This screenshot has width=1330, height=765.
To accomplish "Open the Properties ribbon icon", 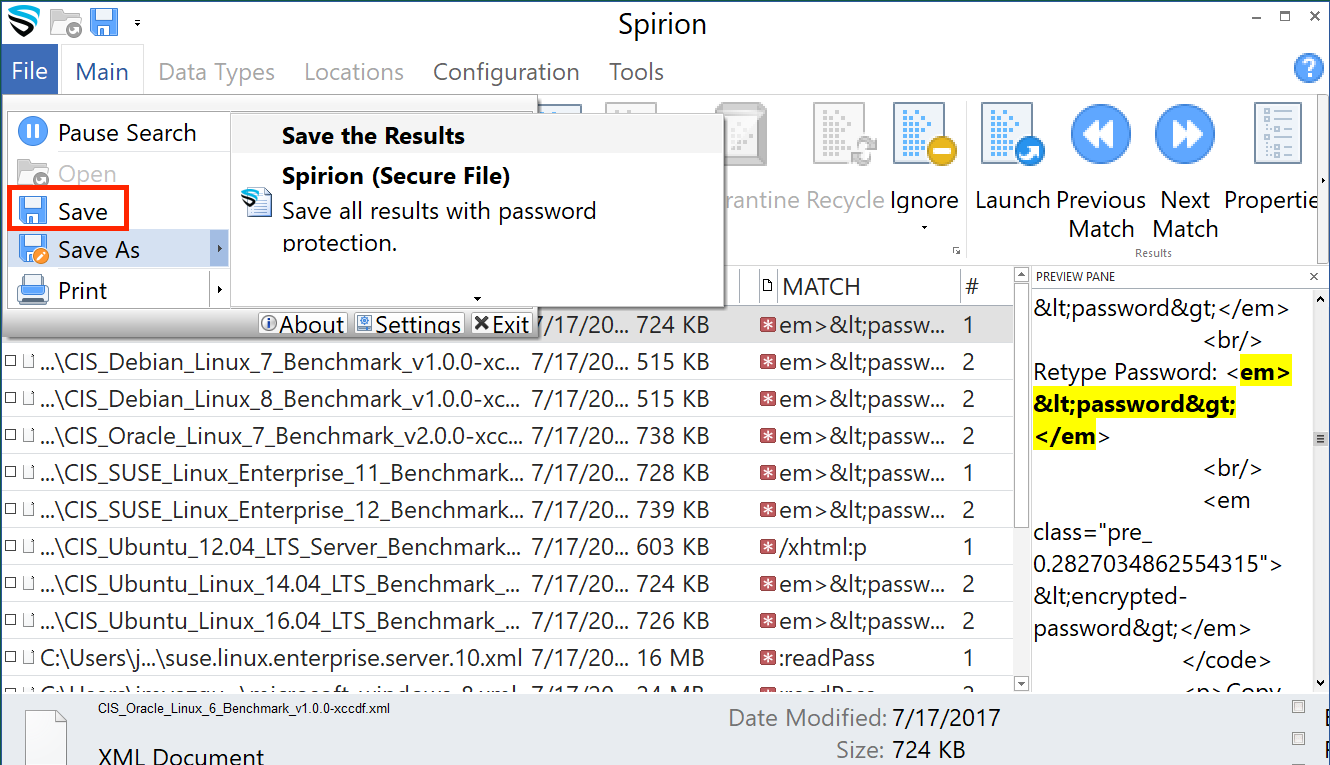I will pos(1277,135).
